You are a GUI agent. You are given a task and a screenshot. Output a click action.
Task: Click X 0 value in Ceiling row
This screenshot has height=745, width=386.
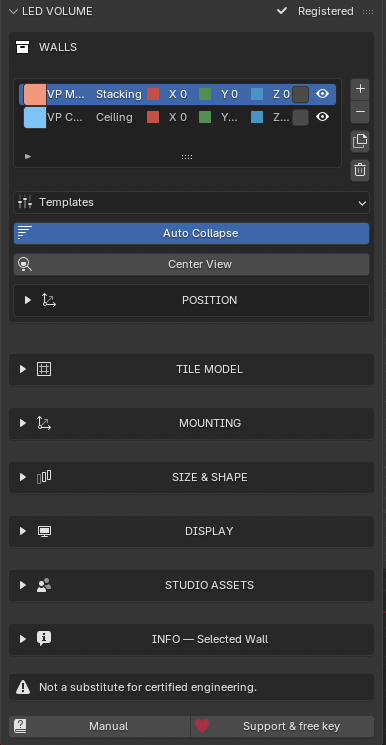tap(178, 117)
